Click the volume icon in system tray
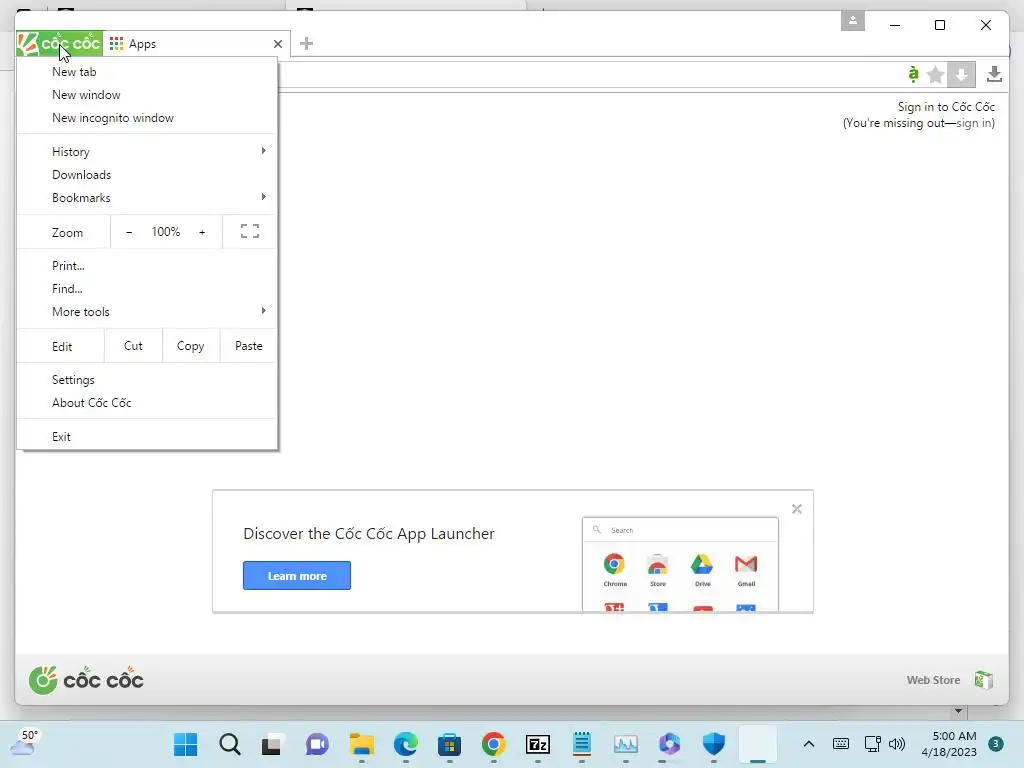The image size is (1024, 768). [x=897, y=744]
